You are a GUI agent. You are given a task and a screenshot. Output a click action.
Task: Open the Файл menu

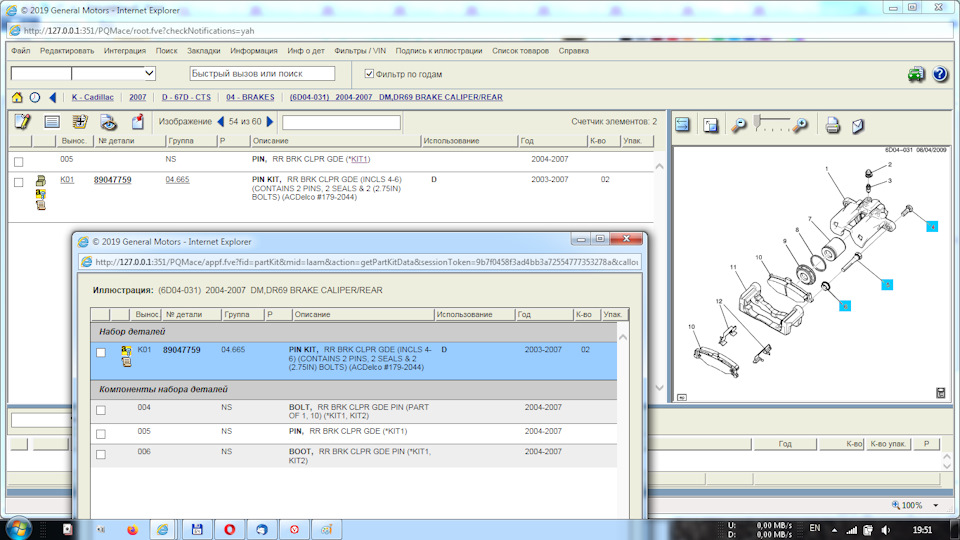[x=20, y=51]
